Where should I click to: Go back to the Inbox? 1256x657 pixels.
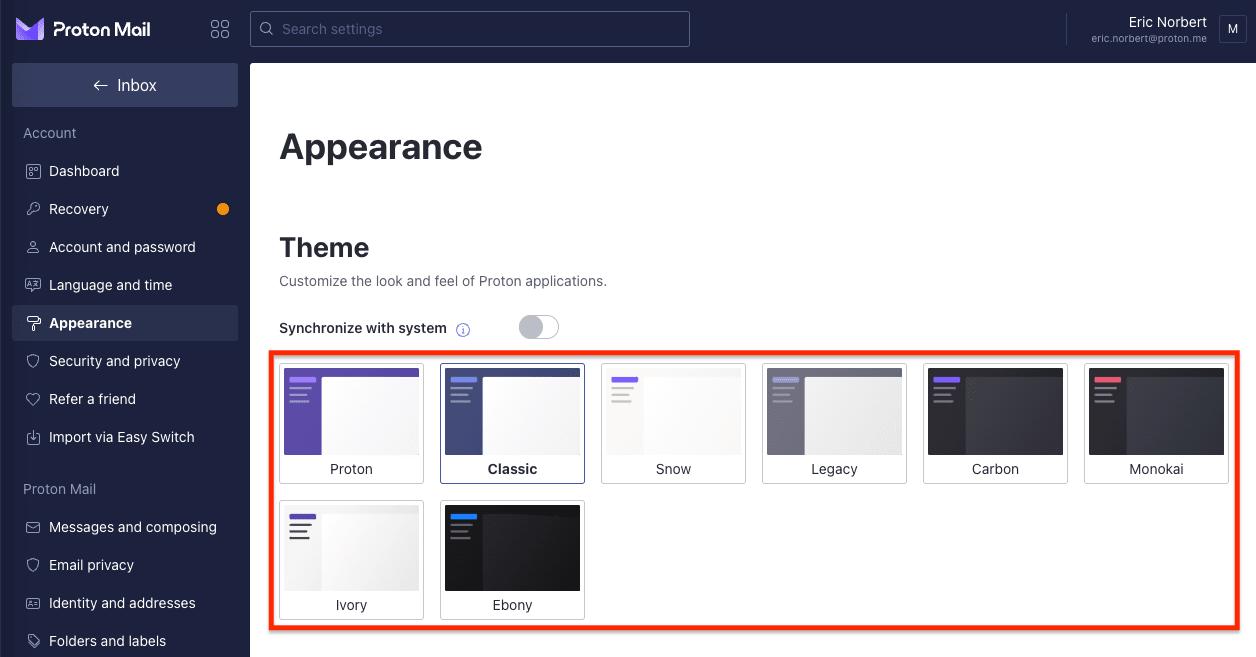[124, 85]
